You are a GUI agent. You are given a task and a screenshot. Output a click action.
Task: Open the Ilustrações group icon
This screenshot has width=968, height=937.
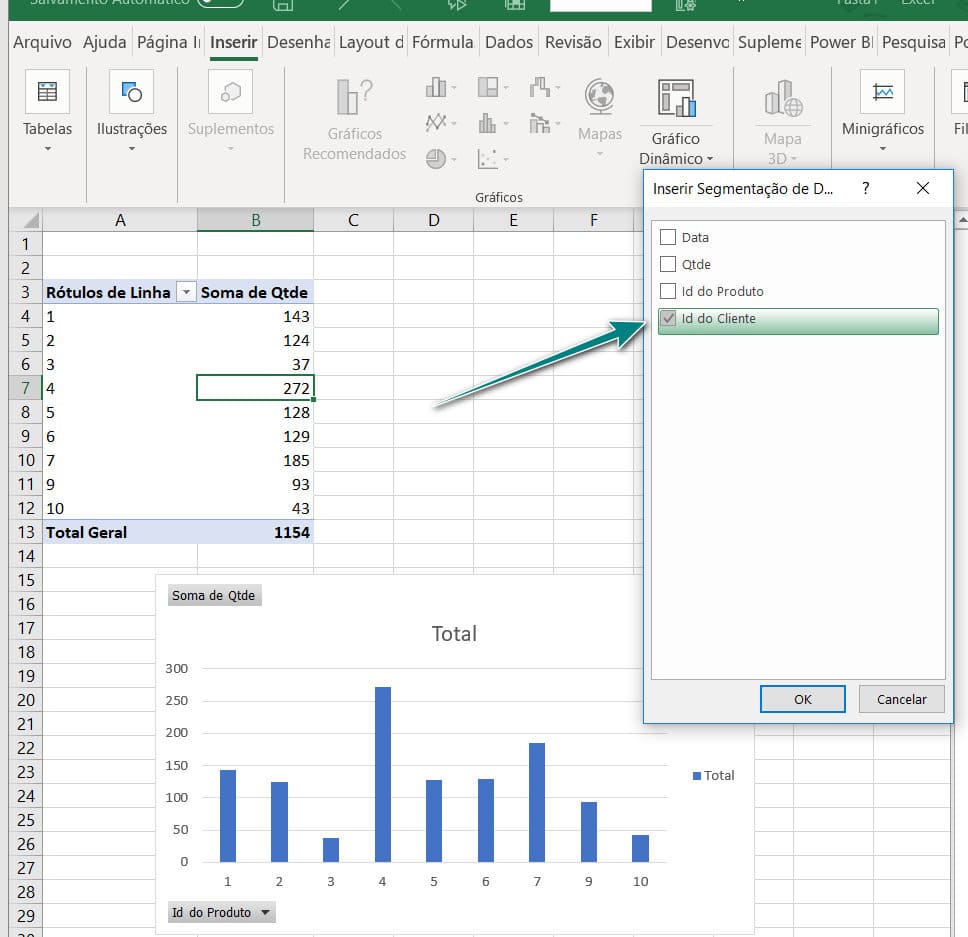[131, 91]
